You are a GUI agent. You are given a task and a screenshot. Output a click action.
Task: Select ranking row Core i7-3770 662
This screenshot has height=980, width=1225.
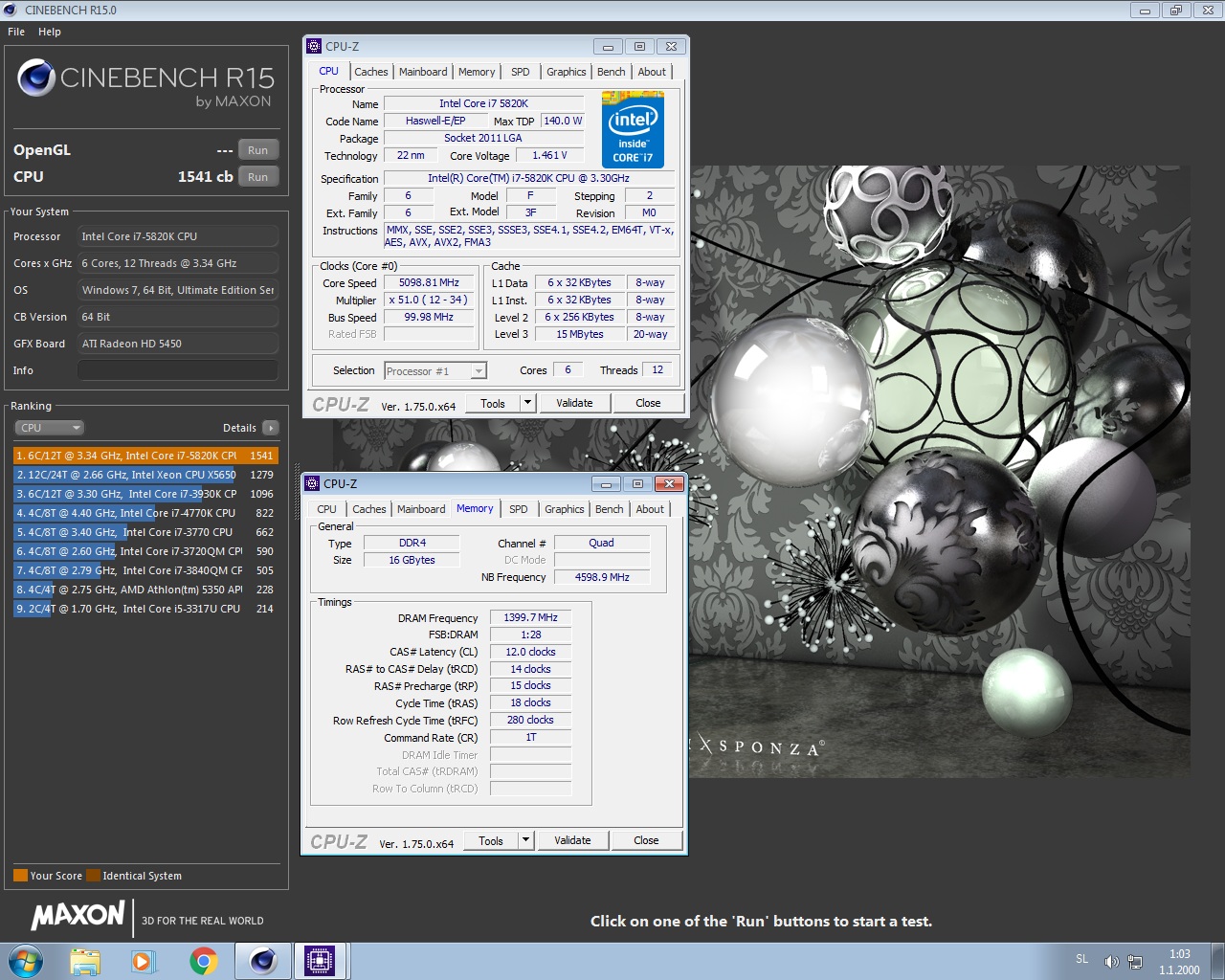pyautogui.click(x=145, y=532)
